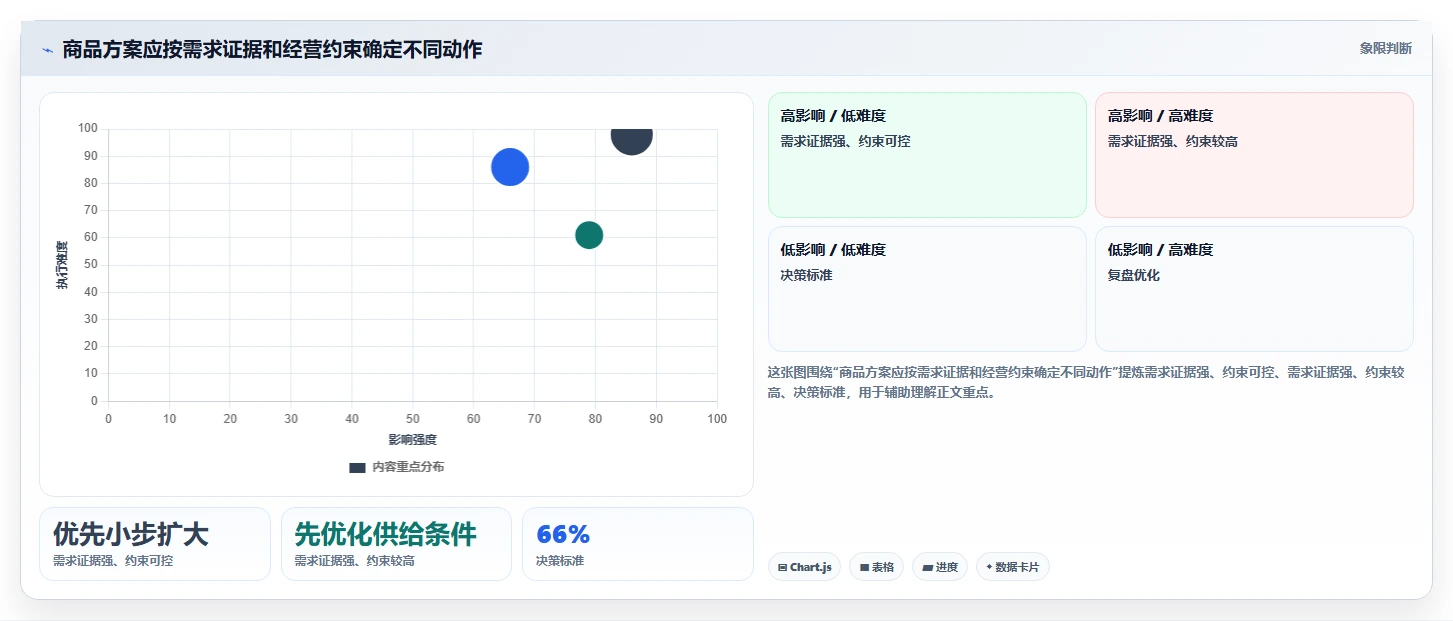Image resolution: width=1453 pixels, height=621 pixels.
Task: Open the 高影响 / 高难度 quadrant card
Action: point(1254,155)
